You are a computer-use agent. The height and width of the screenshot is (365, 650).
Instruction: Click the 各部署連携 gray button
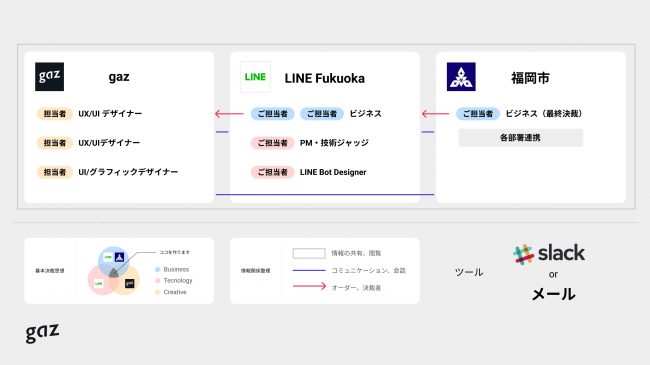click(x=521, y=138)
